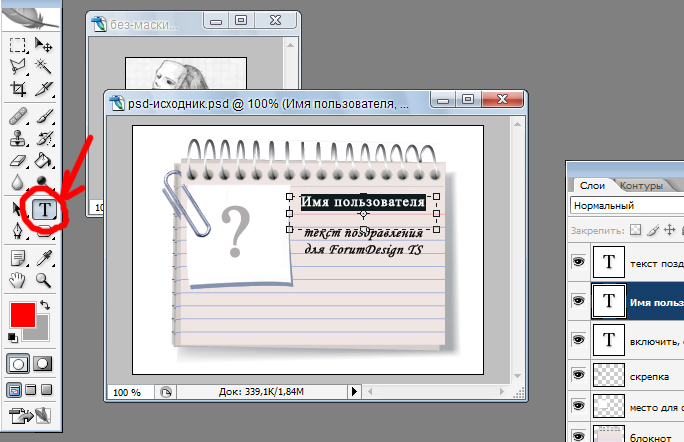Select the Type tool
Image resolution: width=684 pixels, height=442 pixels.
click(x=44, y=210)
